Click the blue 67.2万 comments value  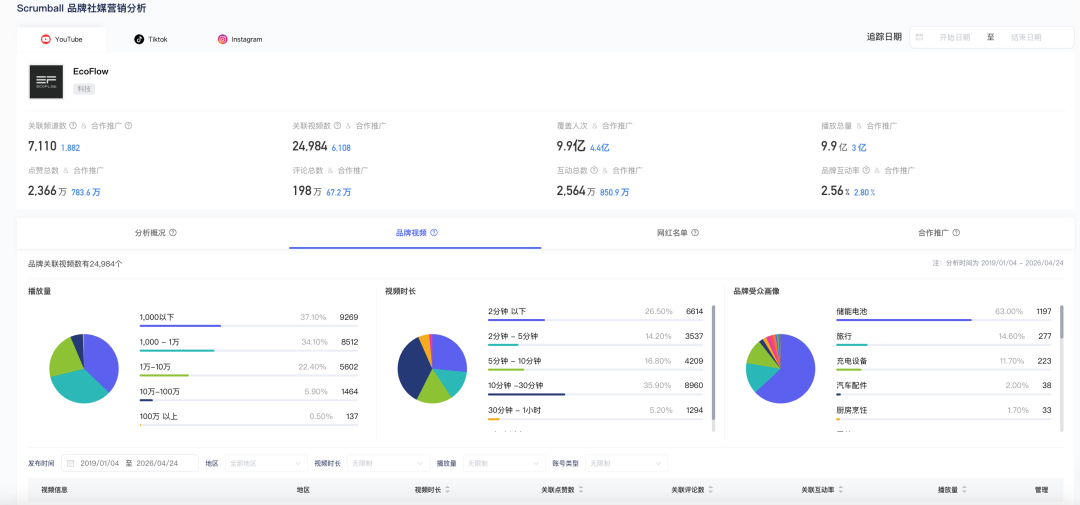click(x=338, y=192)
